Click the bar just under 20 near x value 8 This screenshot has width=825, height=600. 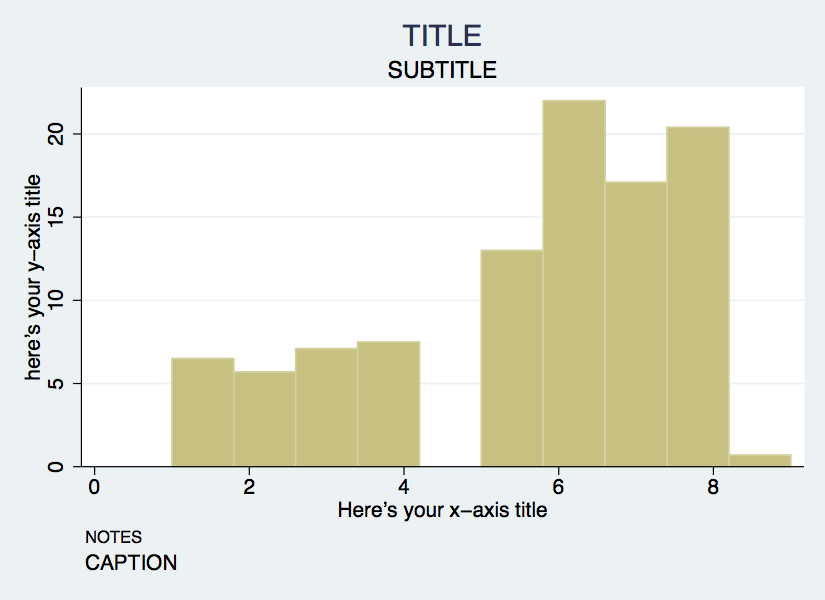tap(698, 296)
